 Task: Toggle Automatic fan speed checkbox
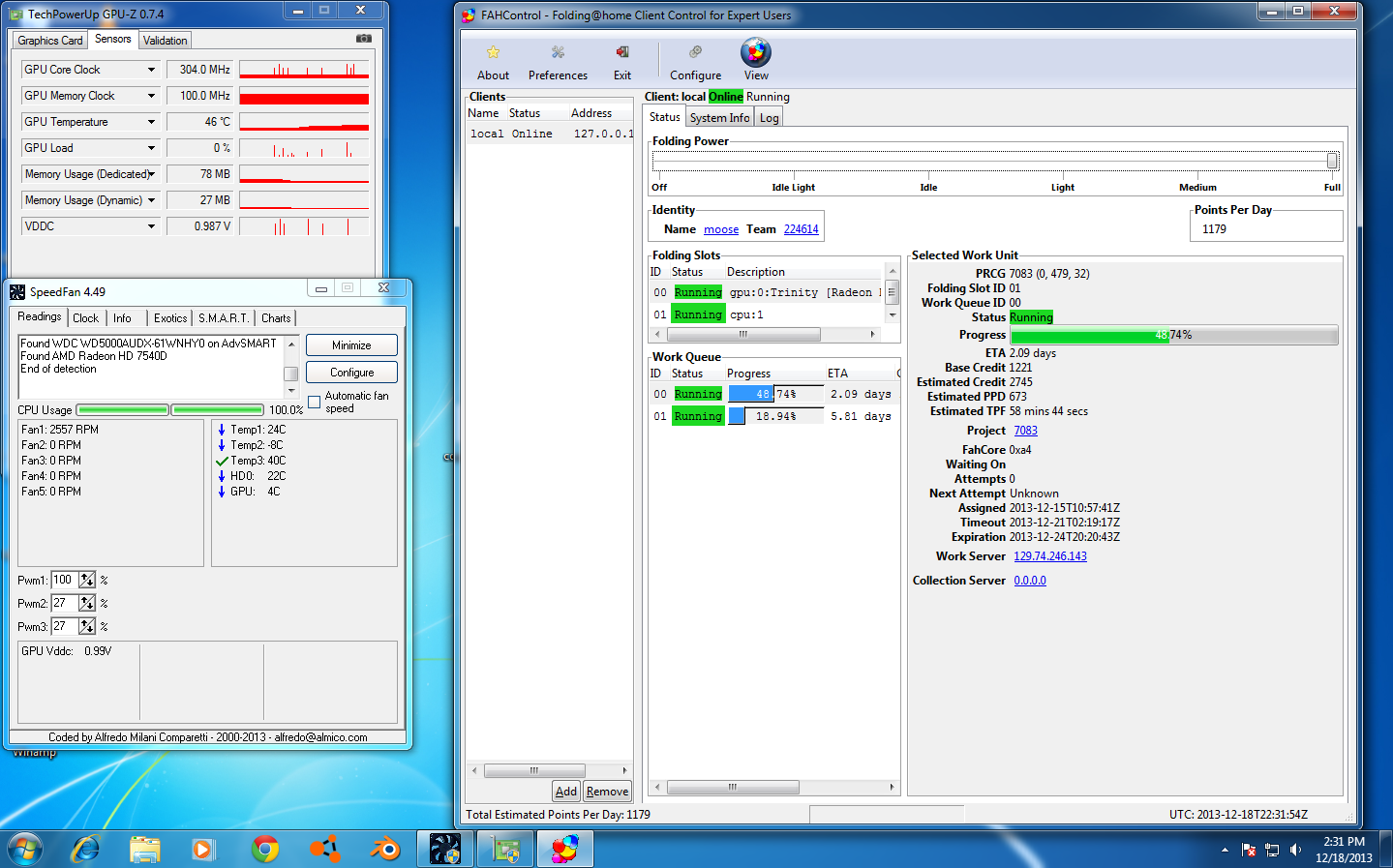tap(315, 402)
